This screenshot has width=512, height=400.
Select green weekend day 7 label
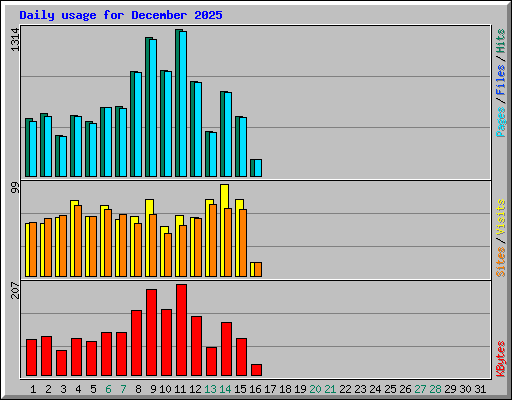[x=123, y=389]
